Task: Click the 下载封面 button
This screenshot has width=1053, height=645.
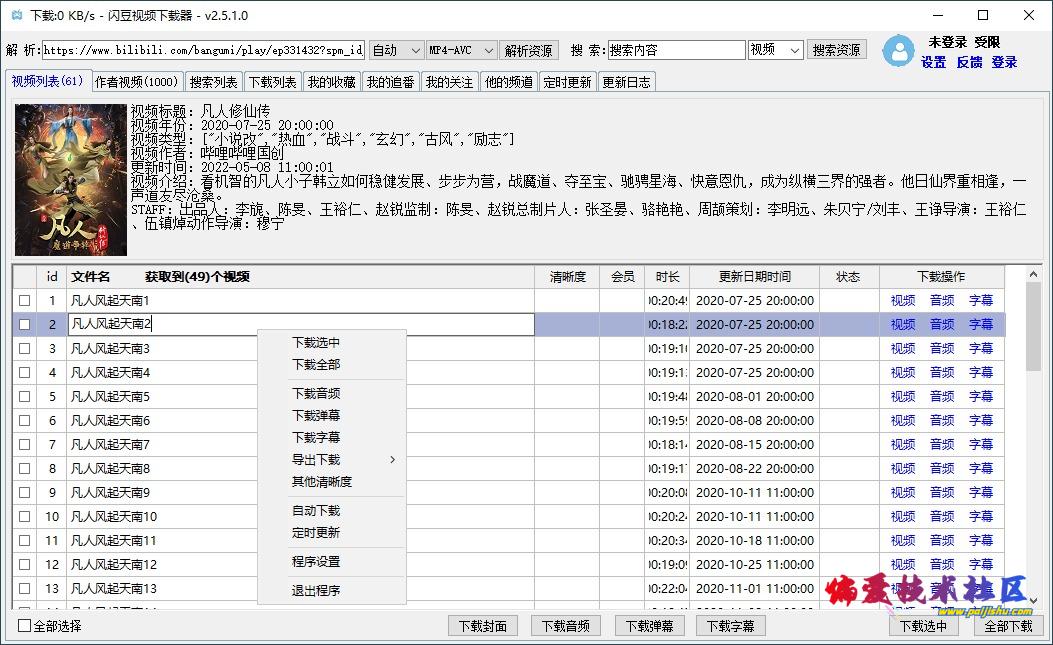Action: 483,626
